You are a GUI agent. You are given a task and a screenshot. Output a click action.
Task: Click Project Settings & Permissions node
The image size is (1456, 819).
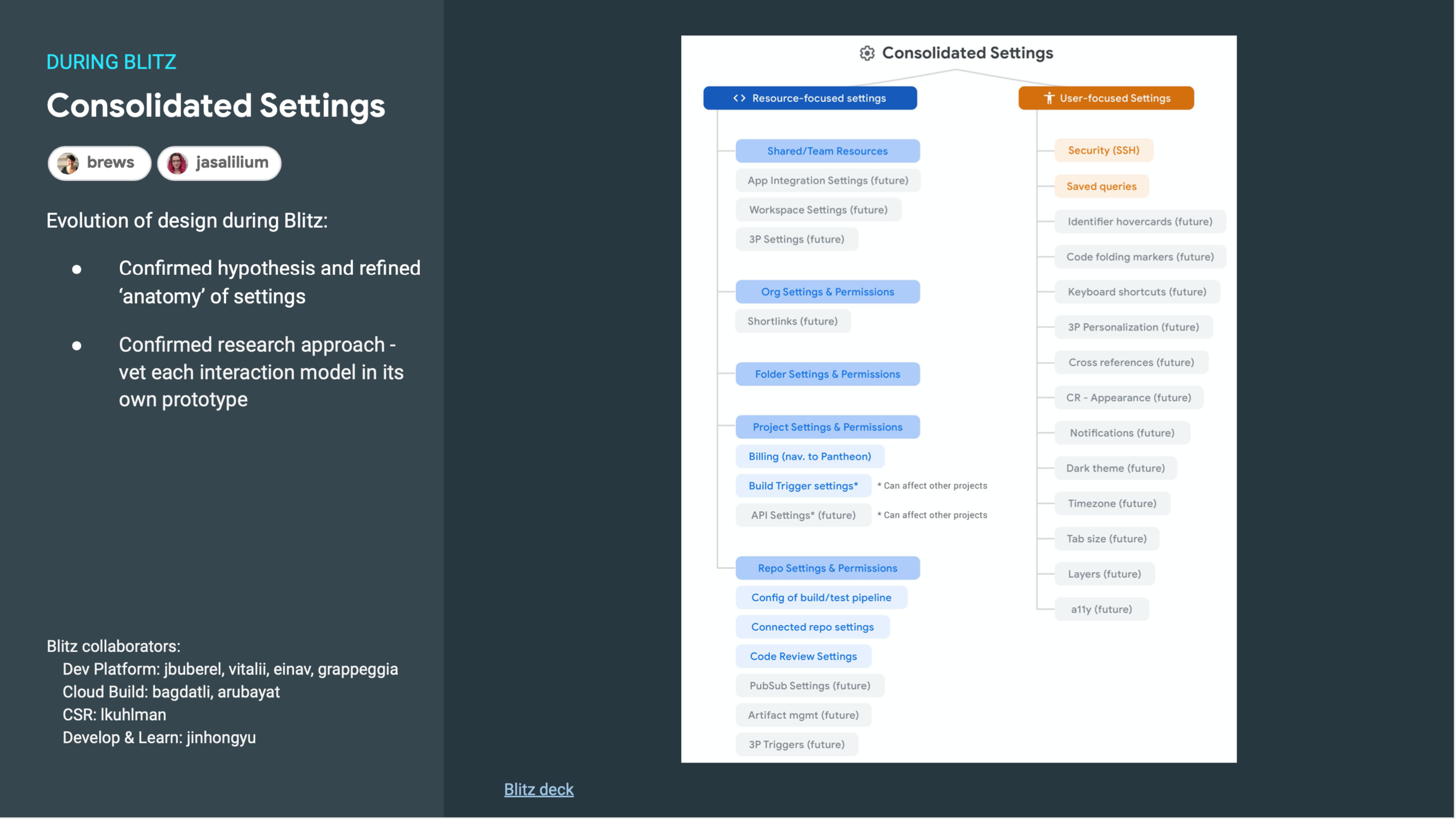click(x=827, y=427)
